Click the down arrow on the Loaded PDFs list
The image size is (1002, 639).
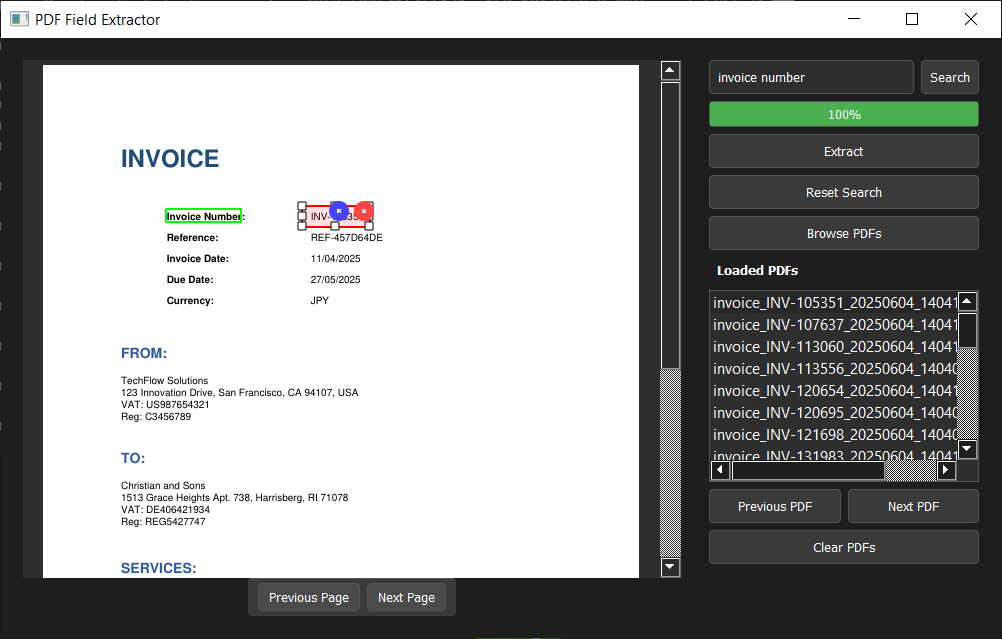pos(966,449)
